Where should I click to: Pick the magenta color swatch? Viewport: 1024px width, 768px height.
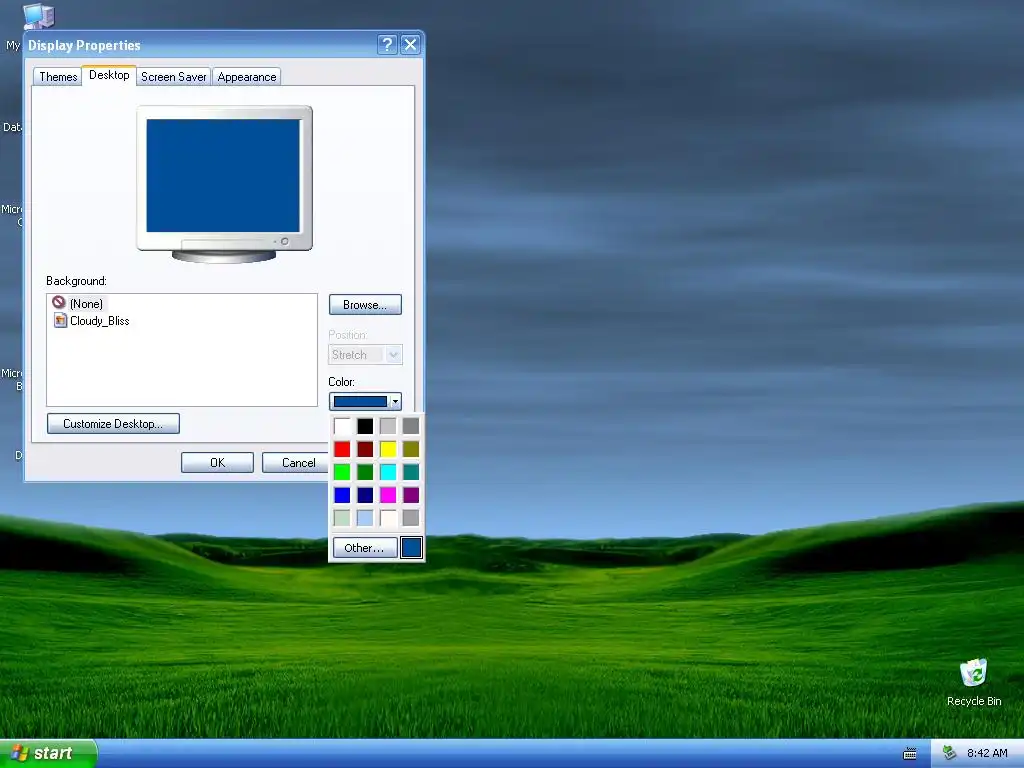(x=388, y=495)
